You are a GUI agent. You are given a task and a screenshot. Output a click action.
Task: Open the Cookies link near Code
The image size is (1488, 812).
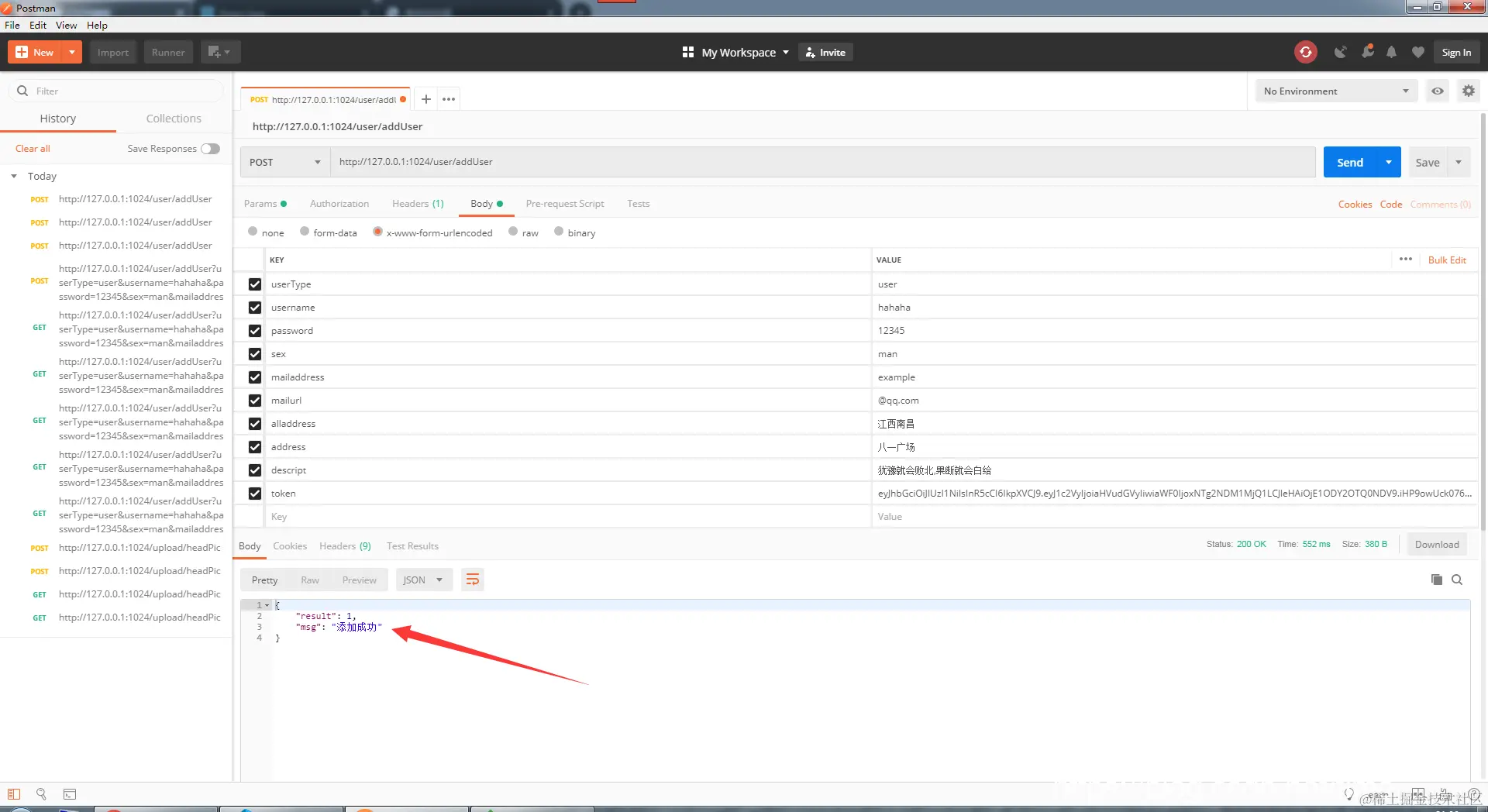(1355, 205)
